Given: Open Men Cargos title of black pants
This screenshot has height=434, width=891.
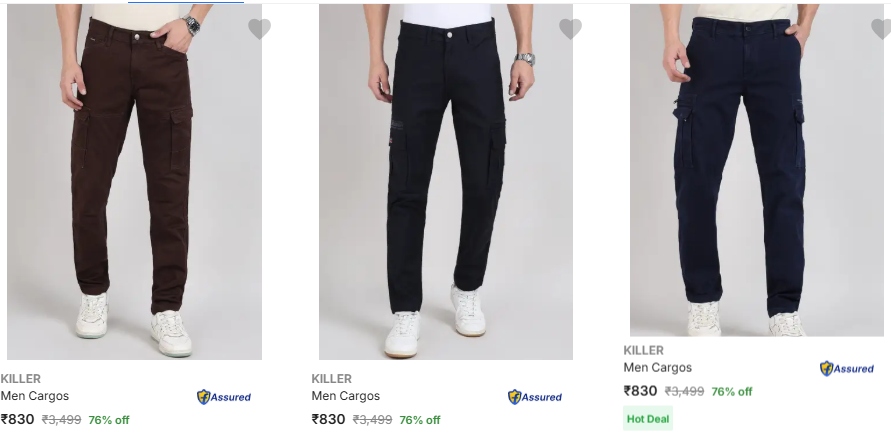Looking at the screenshot, I should [346, 396].
